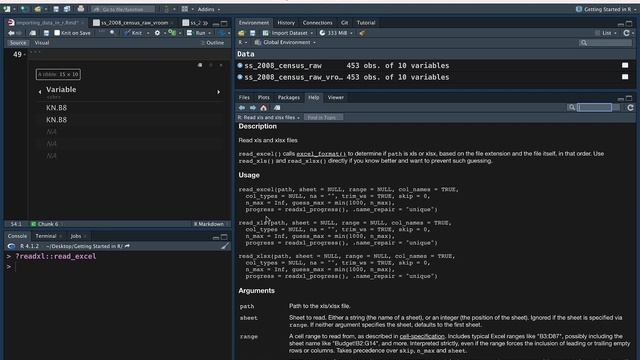Open the cell-specification help link
The height and width of the screenshot is (360, 640).
(422, 336)
